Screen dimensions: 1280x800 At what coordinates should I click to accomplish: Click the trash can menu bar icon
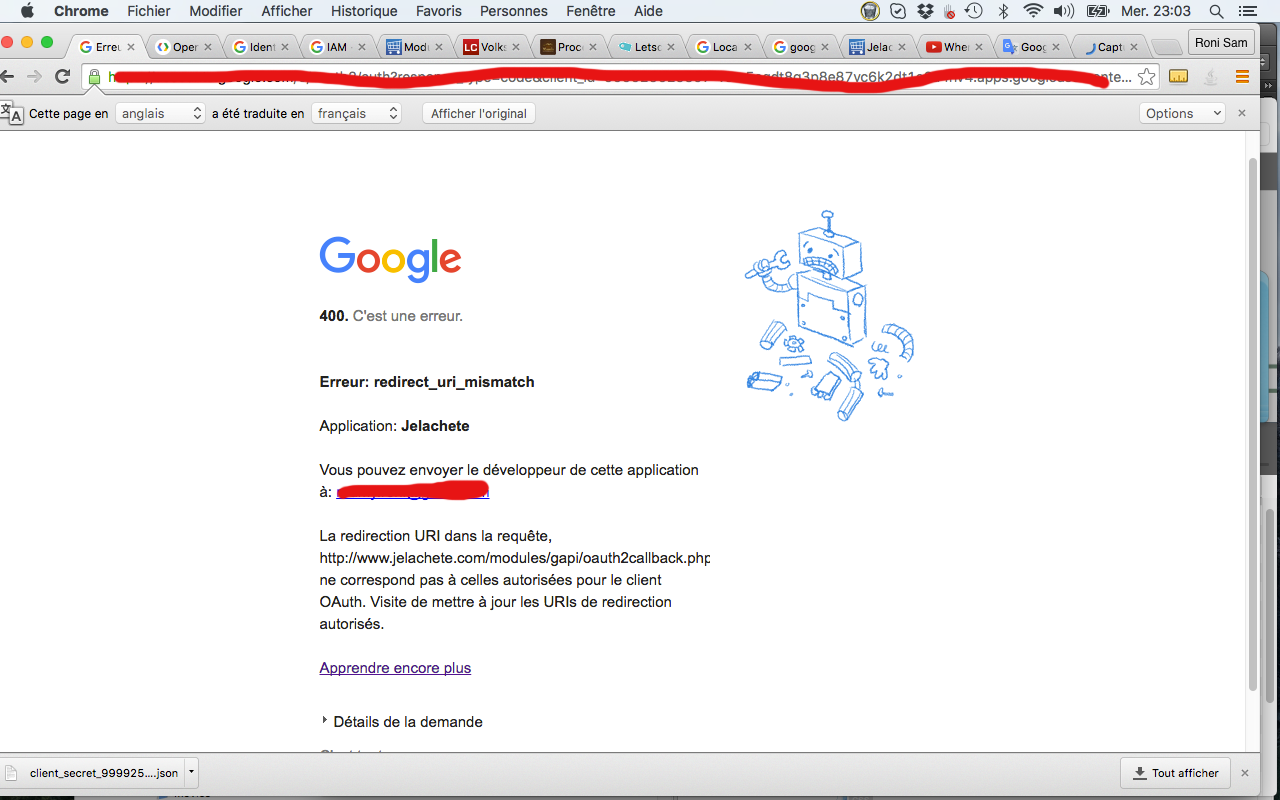click(x=871, y=11)
